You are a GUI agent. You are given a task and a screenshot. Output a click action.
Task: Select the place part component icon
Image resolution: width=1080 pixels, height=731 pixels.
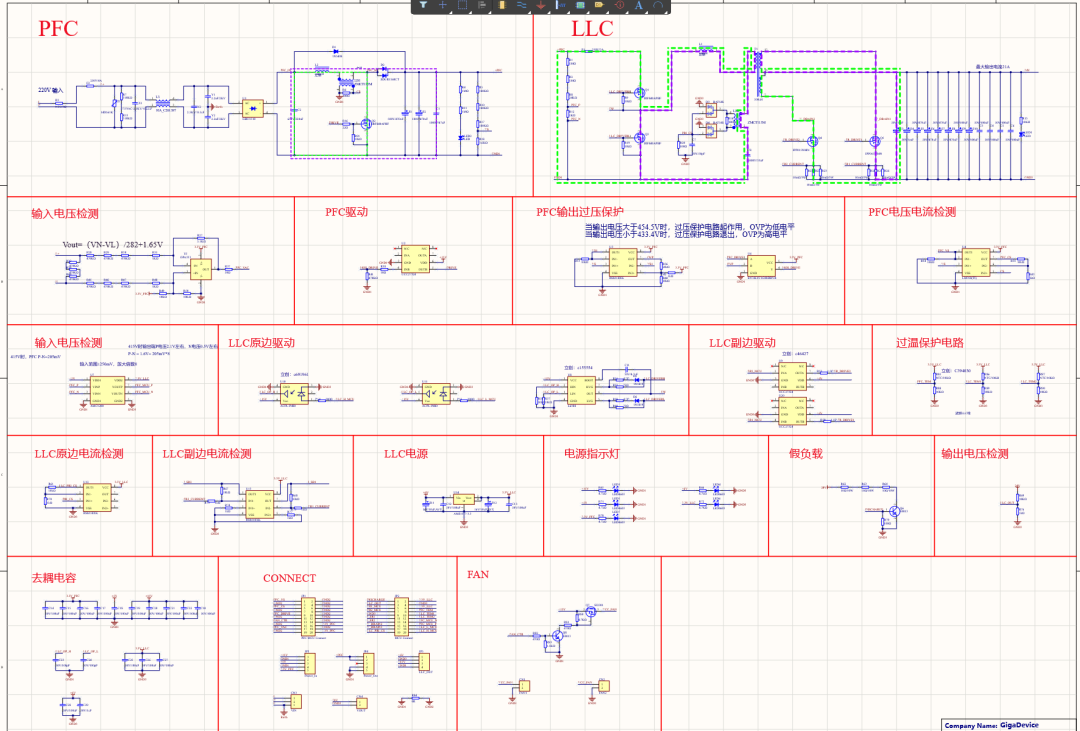[x=502, y=5]
